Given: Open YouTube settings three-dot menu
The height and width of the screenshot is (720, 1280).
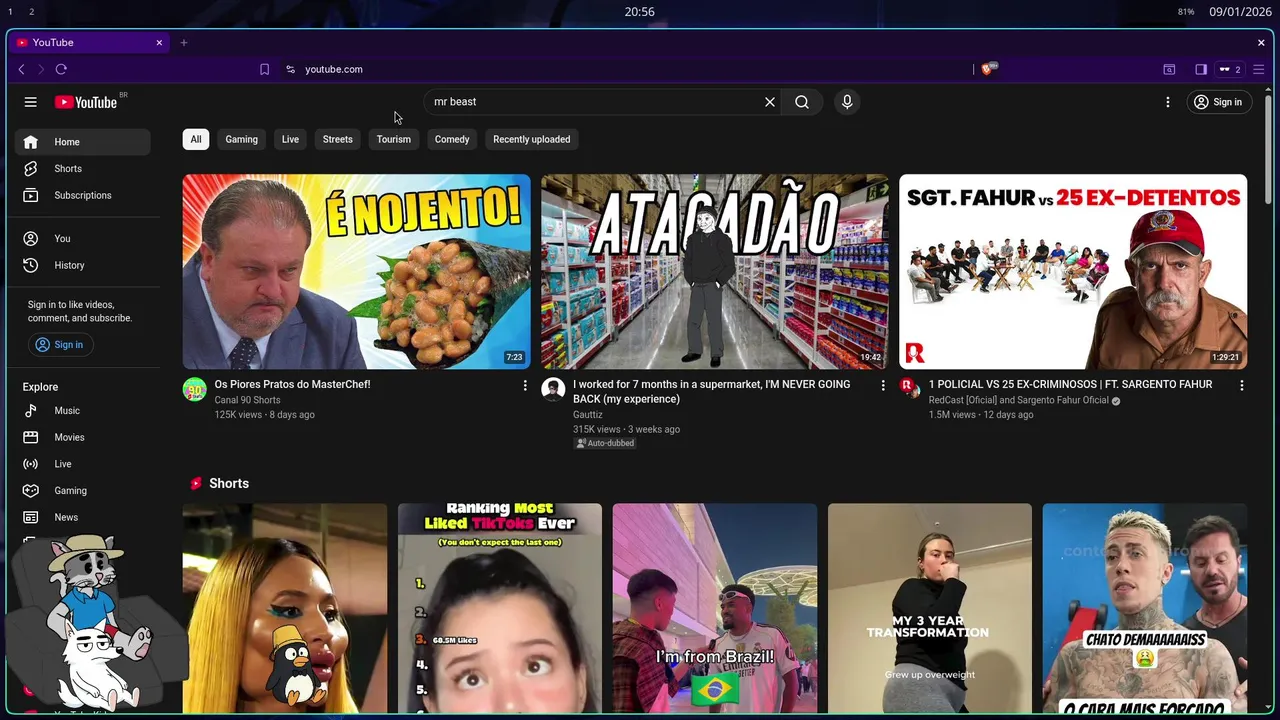Looking at the screenshot, I should tap(1167, 102).
